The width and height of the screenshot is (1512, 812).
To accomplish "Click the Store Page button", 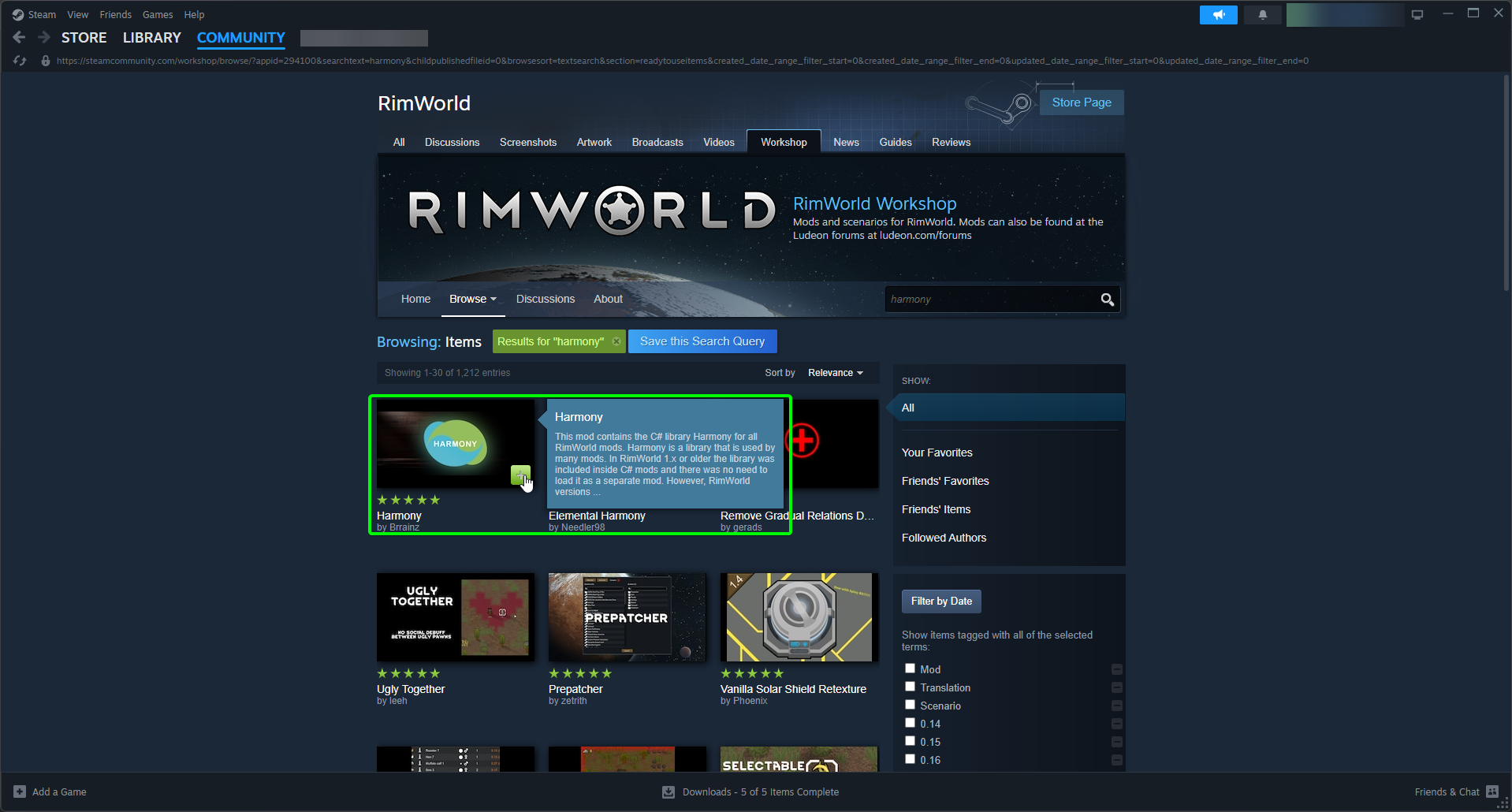I will (1082, 102).
